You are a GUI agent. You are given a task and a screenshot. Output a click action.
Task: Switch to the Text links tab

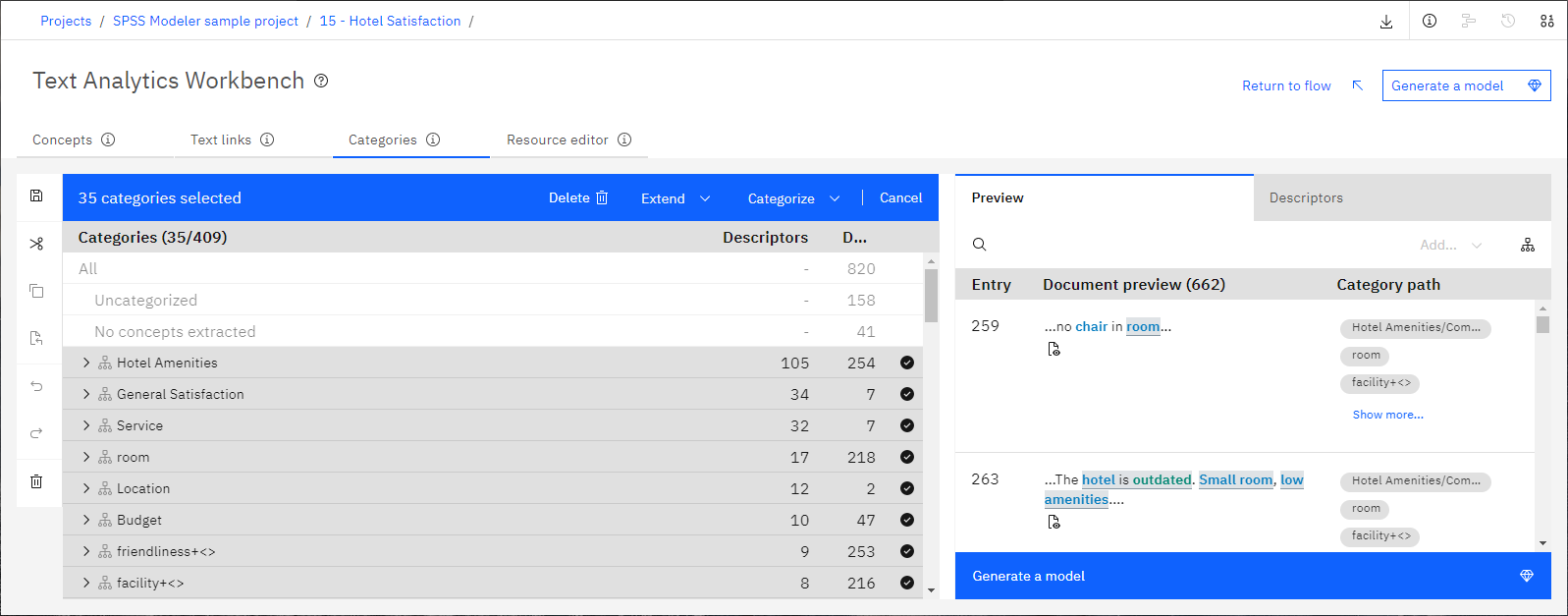[221, 140]
